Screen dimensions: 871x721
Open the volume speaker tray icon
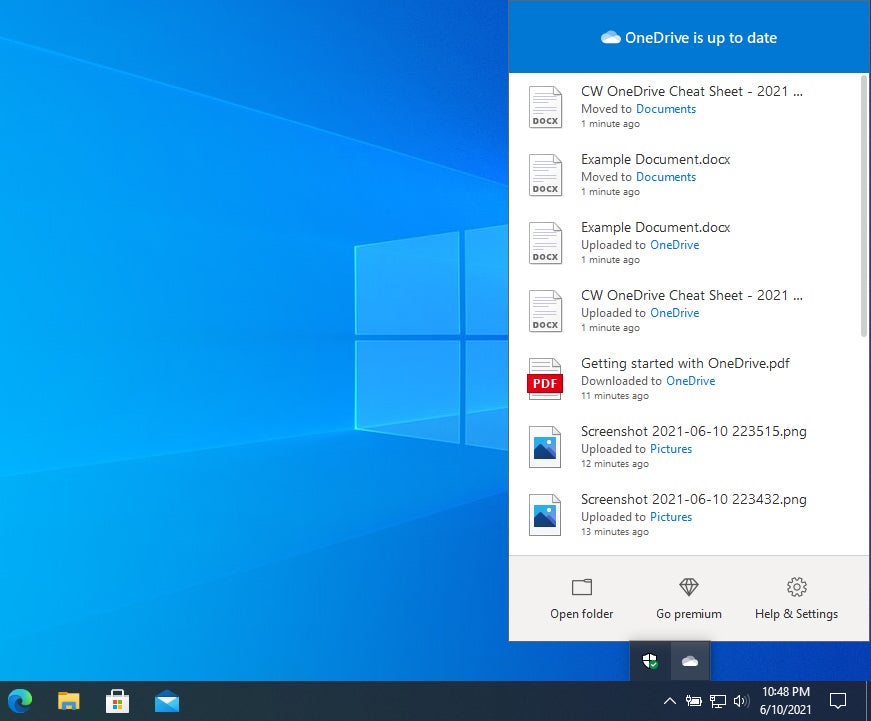point(742,701)
